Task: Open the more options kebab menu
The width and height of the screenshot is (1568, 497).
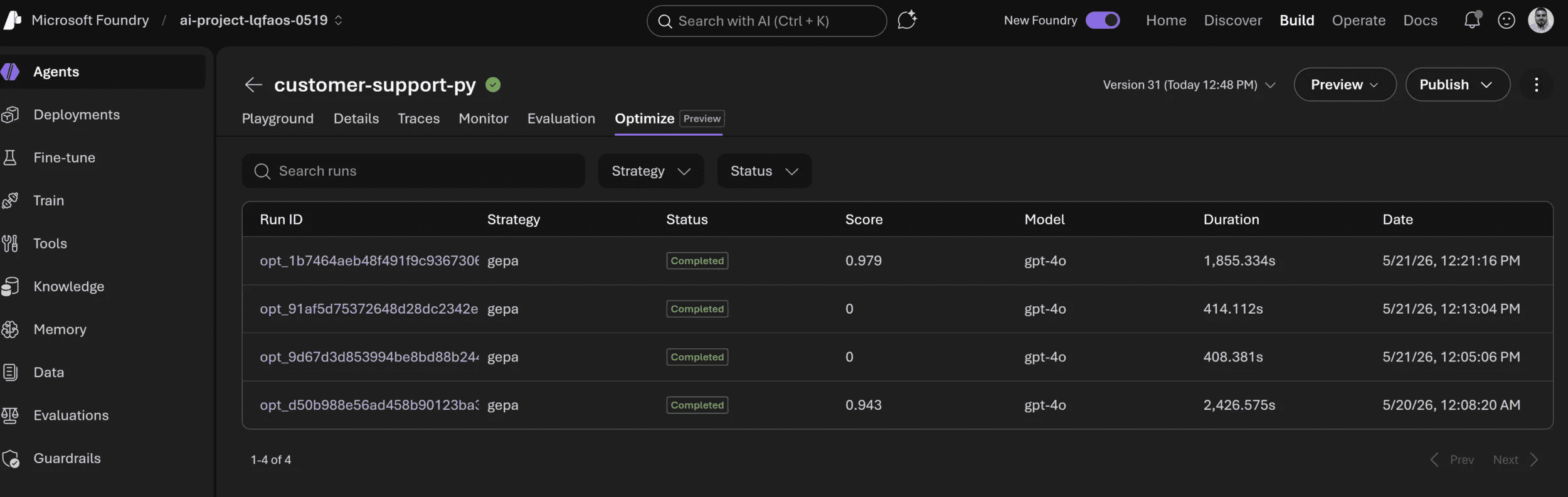Action: tap(1536, 85)
